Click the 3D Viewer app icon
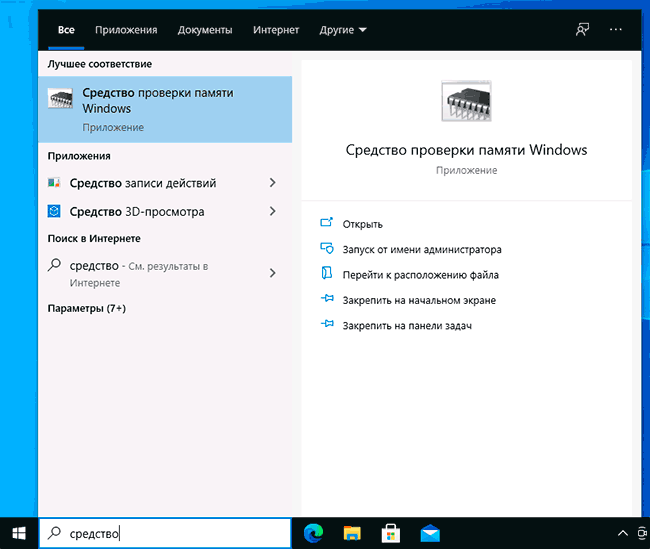Image resolution: width=650 pixels, height=549 pixels. tap(54, 211)
